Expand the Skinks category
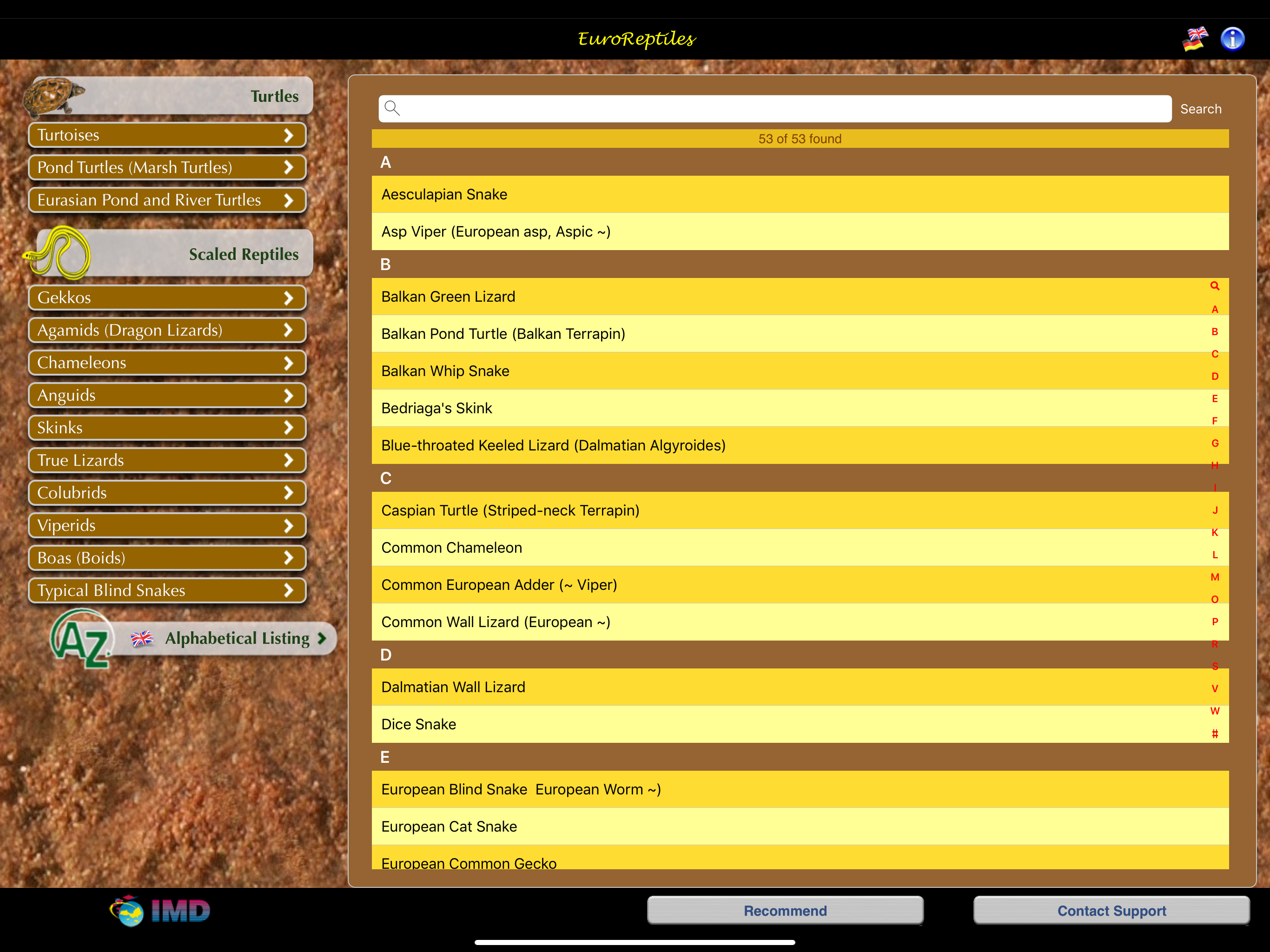The image size is (1270, 952). tap(167, 428)
